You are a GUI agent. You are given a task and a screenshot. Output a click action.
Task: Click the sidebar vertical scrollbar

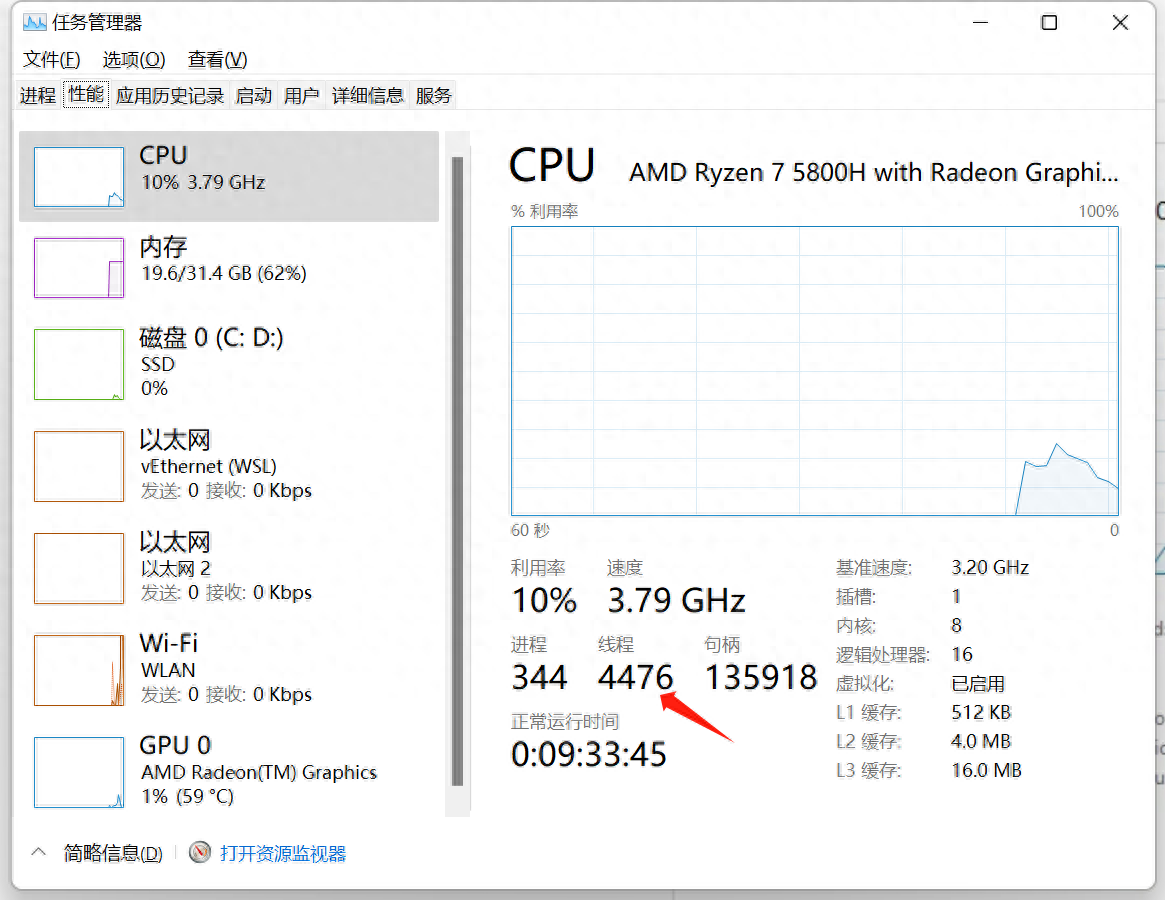point(458,472)
